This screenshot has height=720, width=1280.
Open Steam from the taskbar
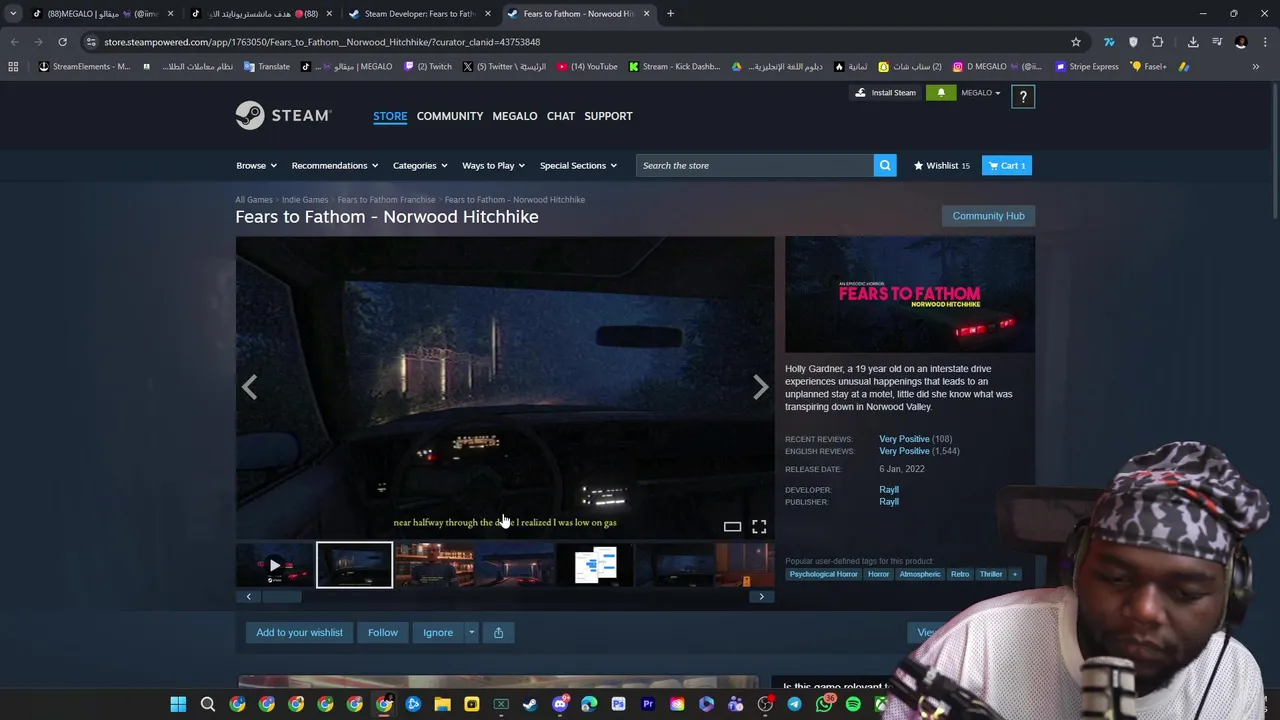530,704
